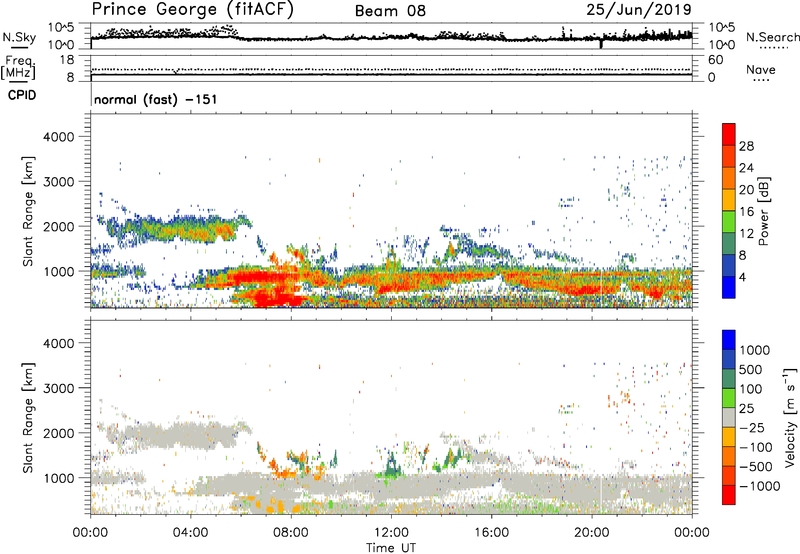Click the '20:00' time tick label
800x554 pixels.
tap(591, 533)
